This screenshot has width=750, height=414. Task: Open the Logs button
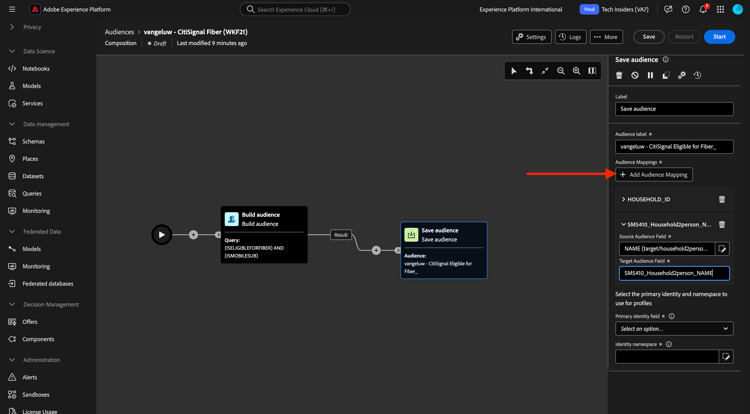[571, 37]
